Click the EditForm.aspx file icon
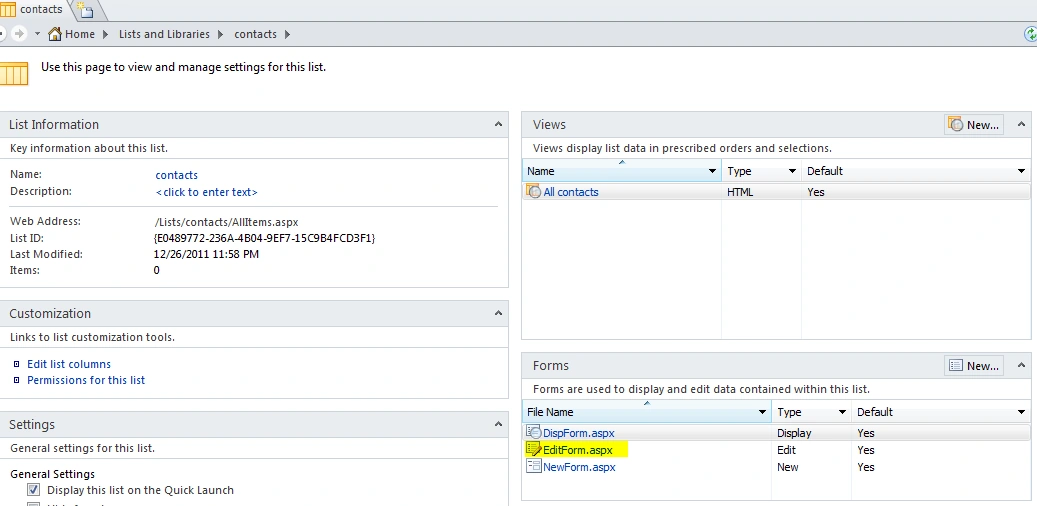 pos(533,450)
